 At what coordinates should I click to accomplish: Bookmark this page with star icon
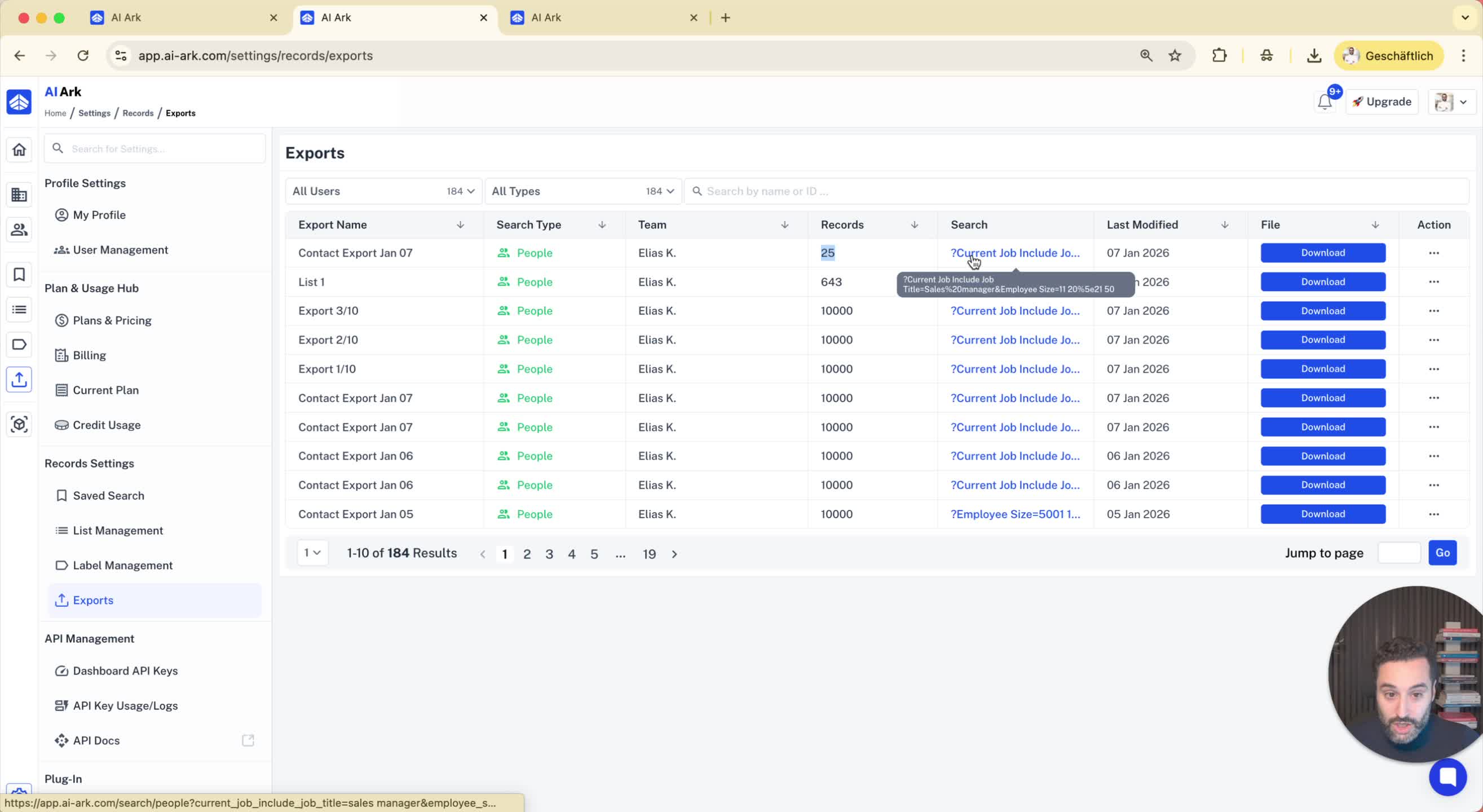pyautogui.click(x=1175, y=56)
